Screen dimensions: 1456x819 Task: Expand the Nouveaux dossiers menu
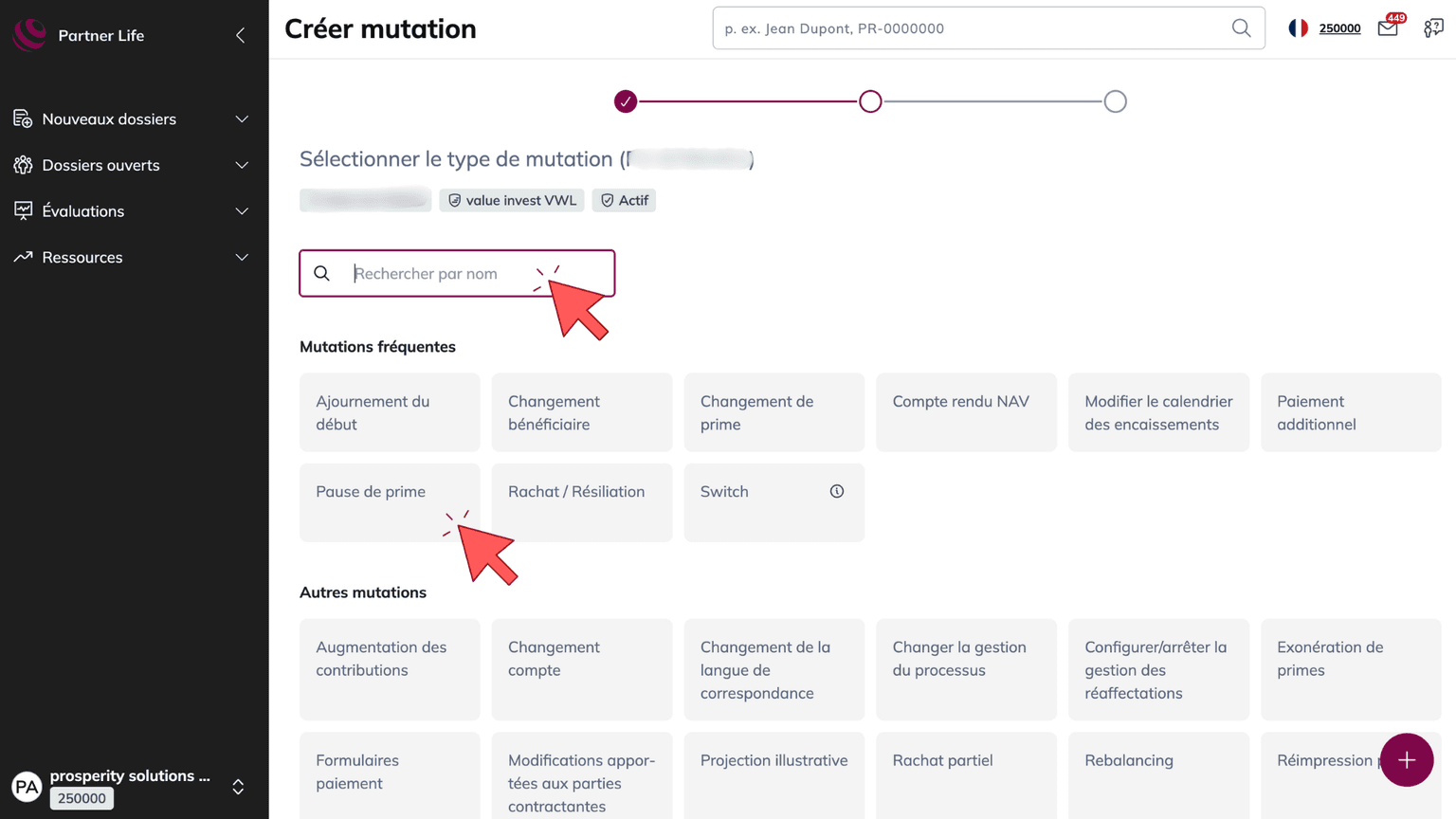[x=131, y=119]
